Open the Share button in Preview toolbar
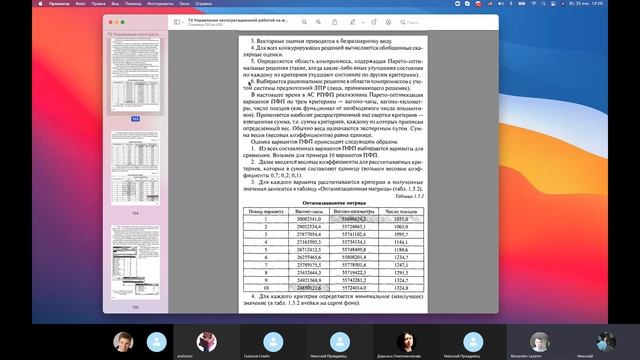 click(334, 22)
